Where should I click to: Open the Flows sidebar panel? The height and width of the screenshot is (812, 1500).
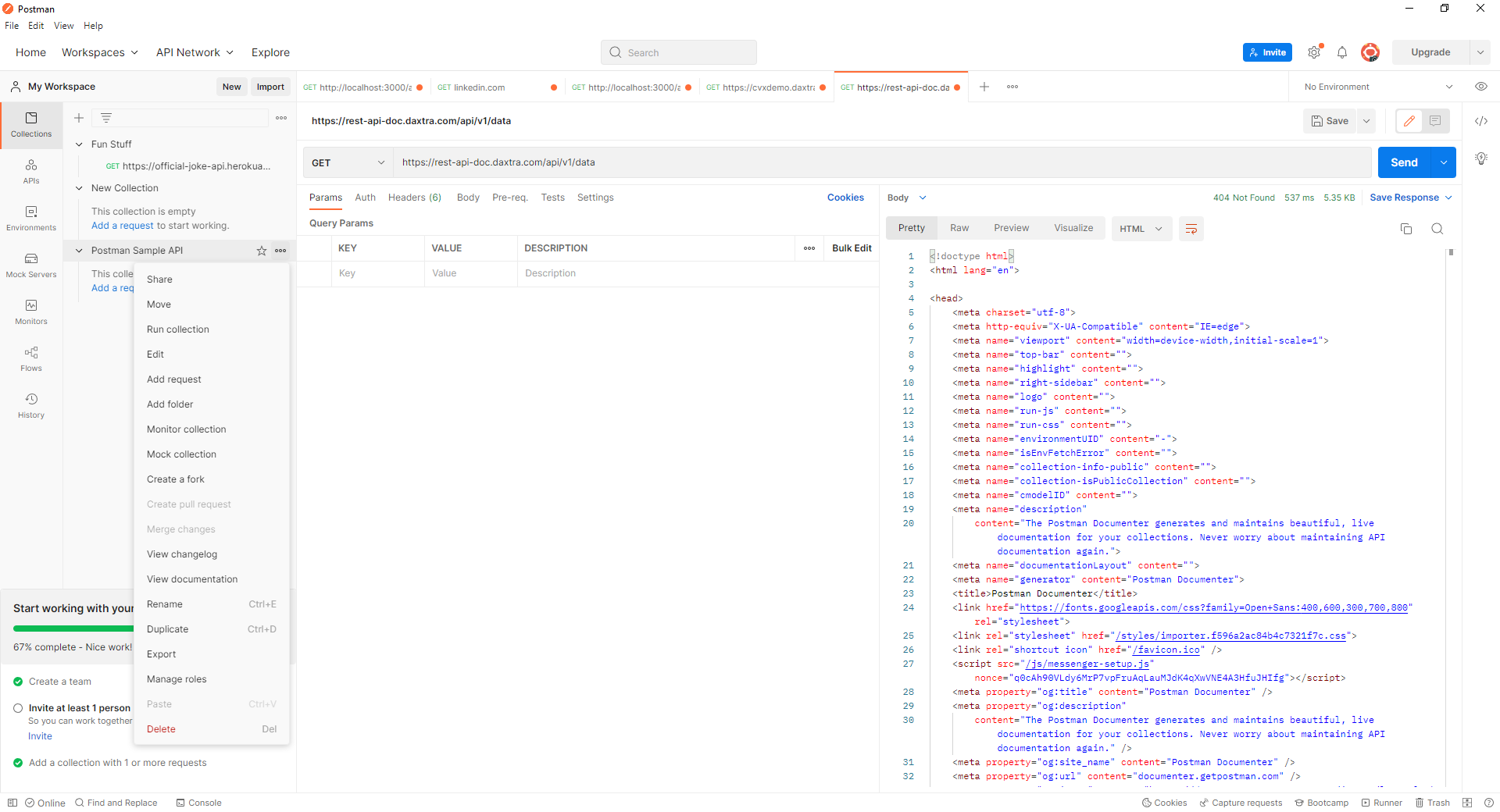point(31,359)
